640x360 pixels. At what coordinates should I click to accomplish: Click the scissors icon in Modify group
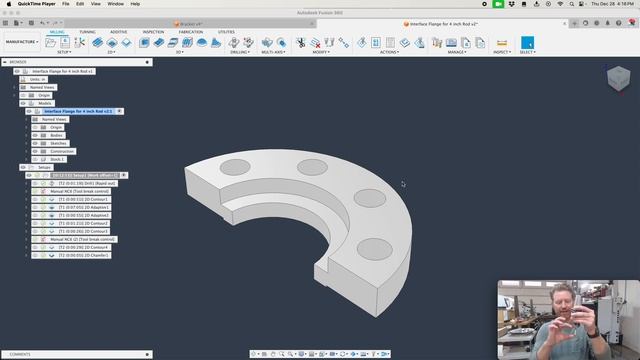coord(301,42)
